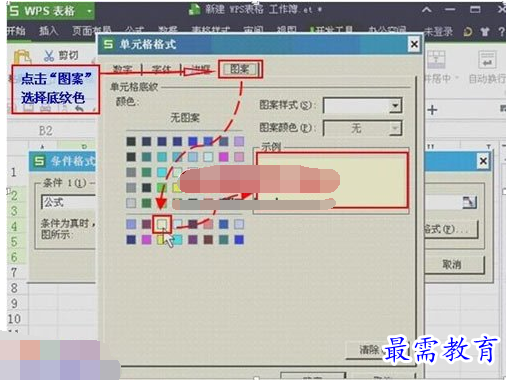Click the merge and center (合并居中) icon

tap(436, 59)
